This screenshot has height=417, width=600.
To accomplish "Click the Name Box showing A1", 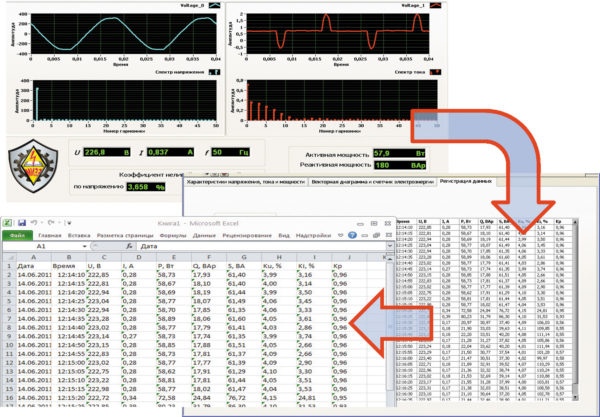I will click(42, 246).
